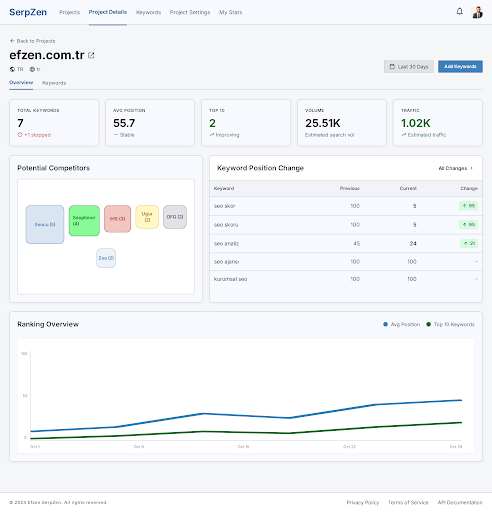Click current position 24 for seo analiz

pyautogui.click(x=413, y=243)
